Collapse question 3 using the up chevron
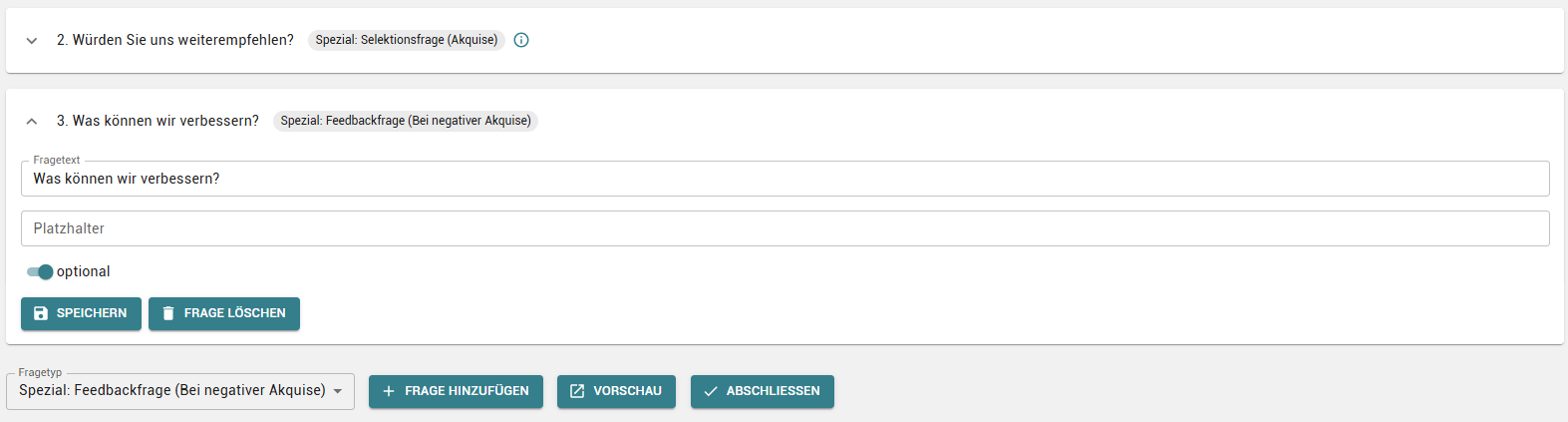 pyautogui.click(x=32, y=121)
